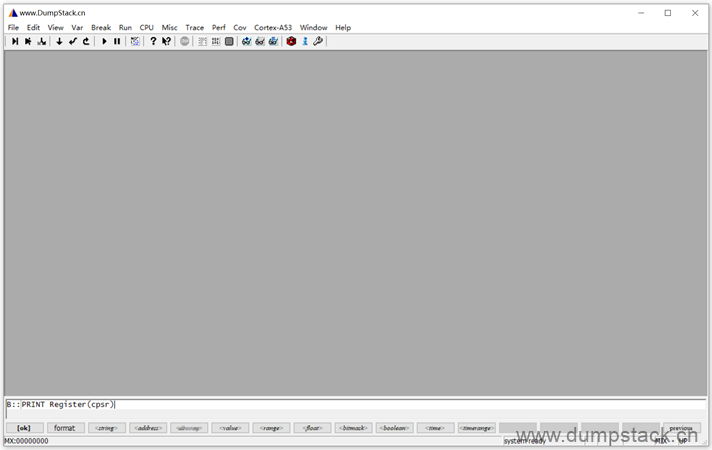Open the Cortex-A53 menu
The width and height of the screenshot is (712, 450).
tap(273, 28)
